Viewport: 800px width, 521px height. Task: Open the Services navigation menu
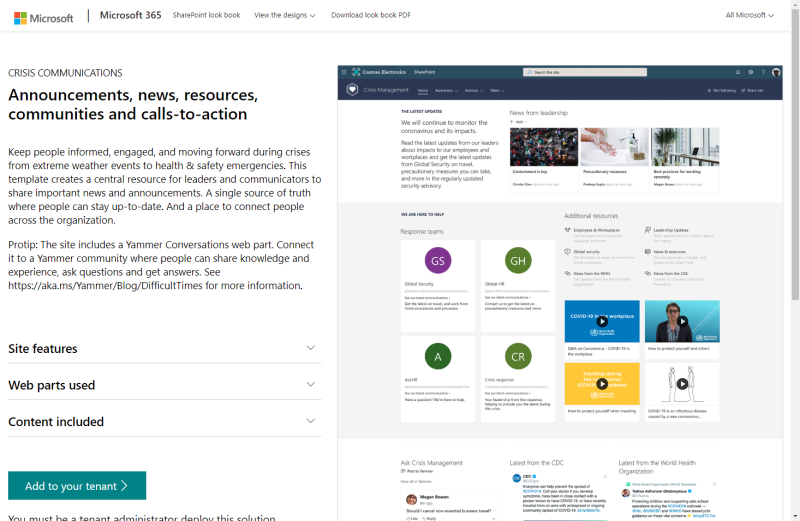pyautogui.click(x=473, y=90)
